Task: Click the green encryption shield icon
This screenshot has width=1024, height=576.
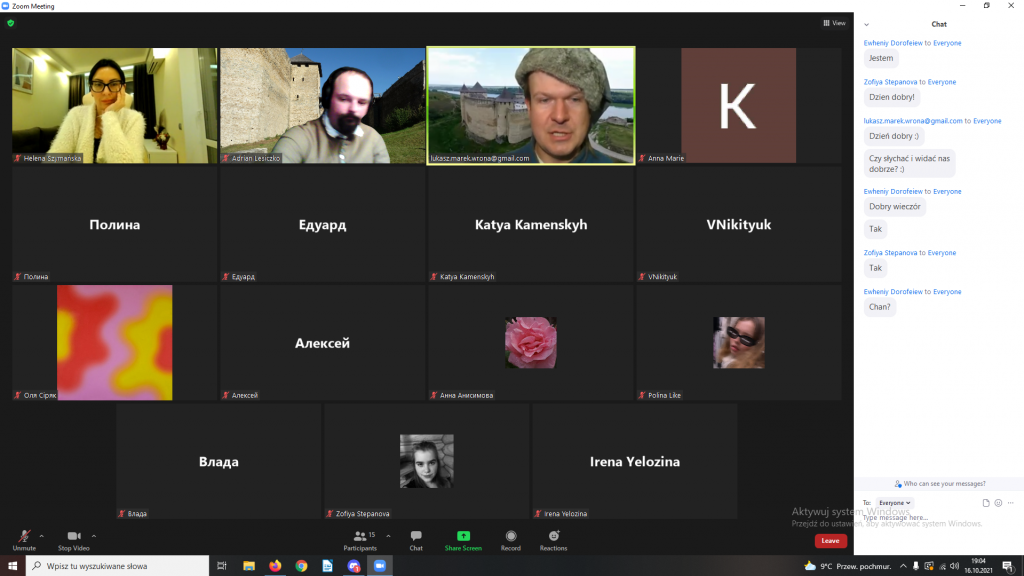Action: pyautogui.click(x=11, y=23)
